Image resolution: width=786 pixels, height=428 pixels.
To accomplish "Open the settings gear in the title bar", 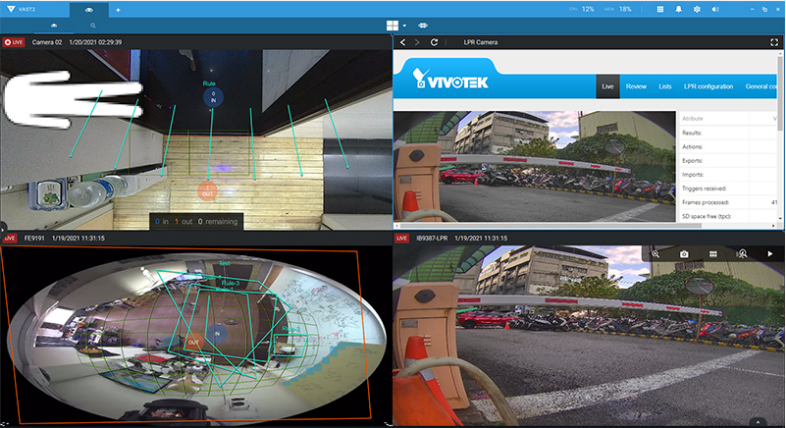I will (696, 9).
